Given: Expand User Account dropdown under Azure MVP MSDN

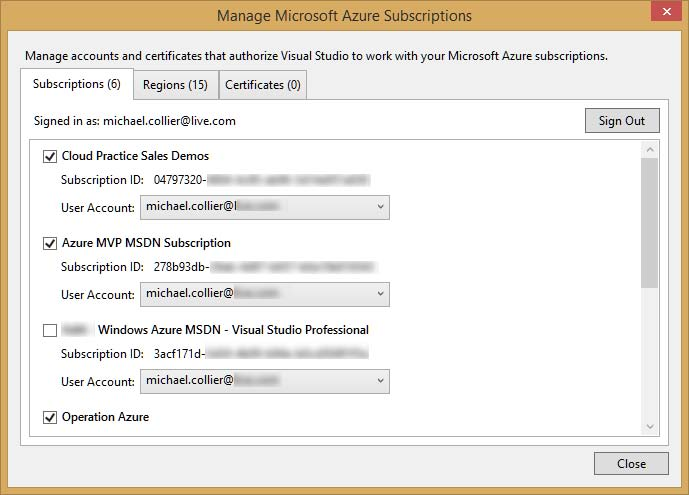Looking at the screenshot, I should click(264, 294).
